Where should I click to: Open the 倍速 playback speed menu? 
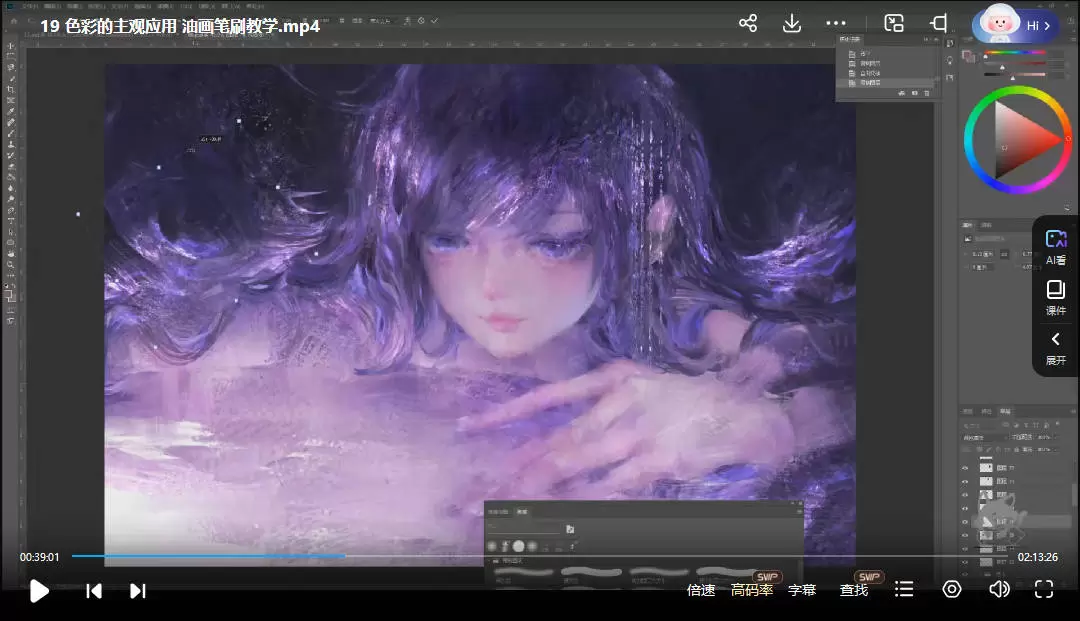(x=701, y=590)
